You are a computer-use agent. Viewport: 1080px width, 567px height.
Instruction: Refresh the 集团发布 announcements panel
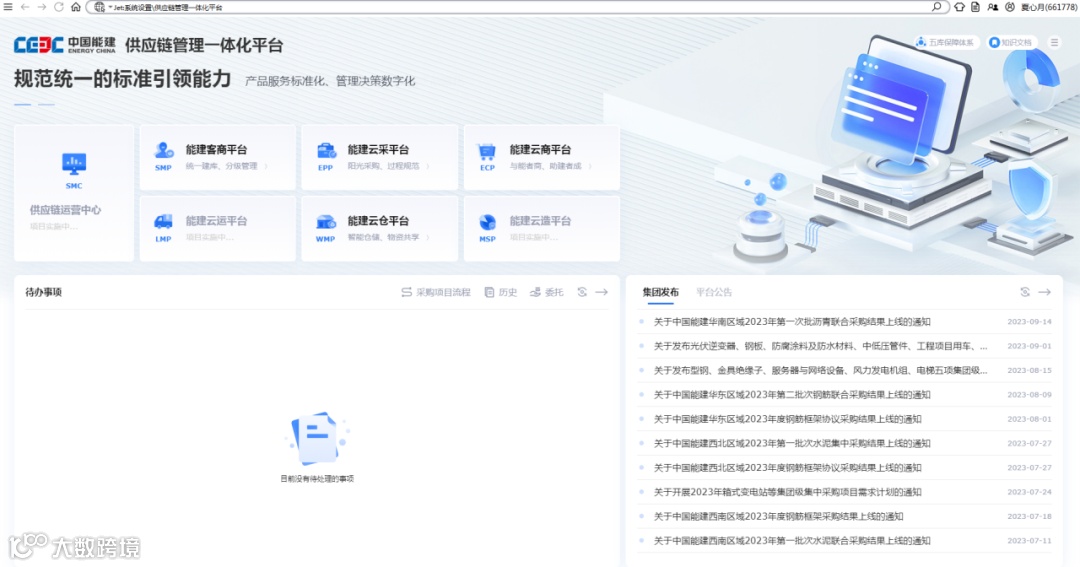coord(1025,292)
